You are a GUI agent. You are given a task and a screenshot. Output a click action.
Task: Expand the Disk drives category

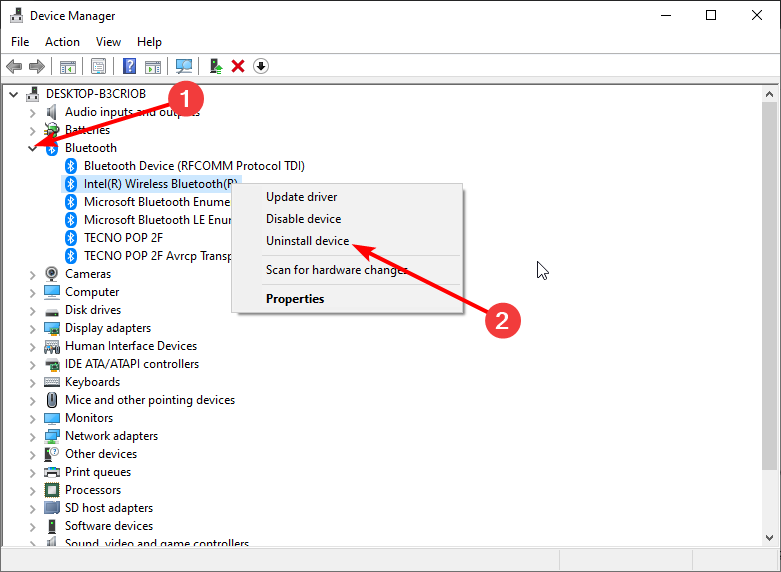(x=33, y=310)
